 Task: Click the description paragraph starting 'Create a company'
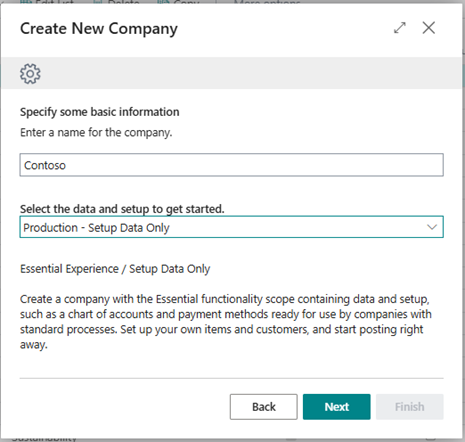[226, 322]
